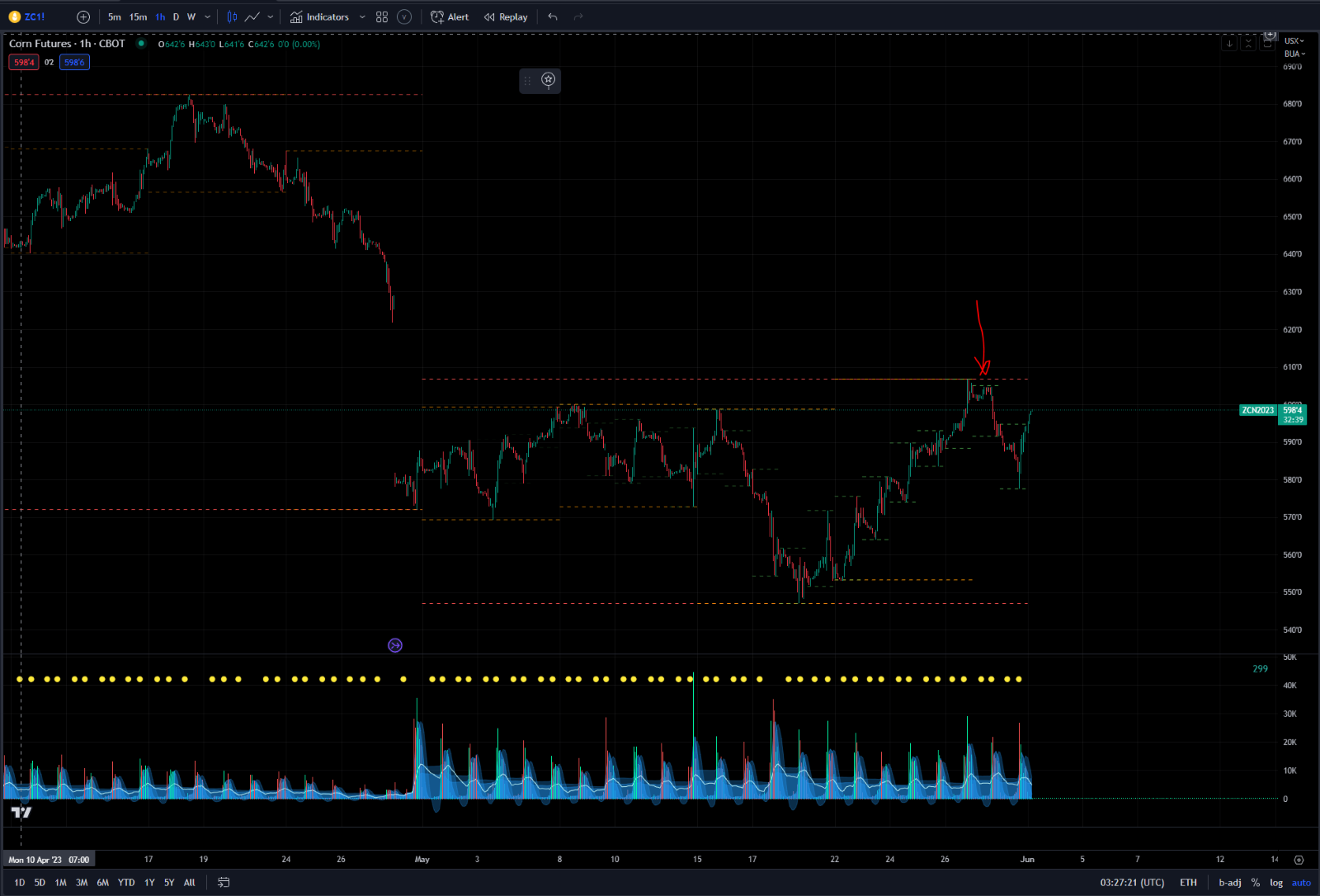The width and height of the screenshot is (1320, 896).
Task: Click the undo arrow in the toolbar
Action: [552, 17]
